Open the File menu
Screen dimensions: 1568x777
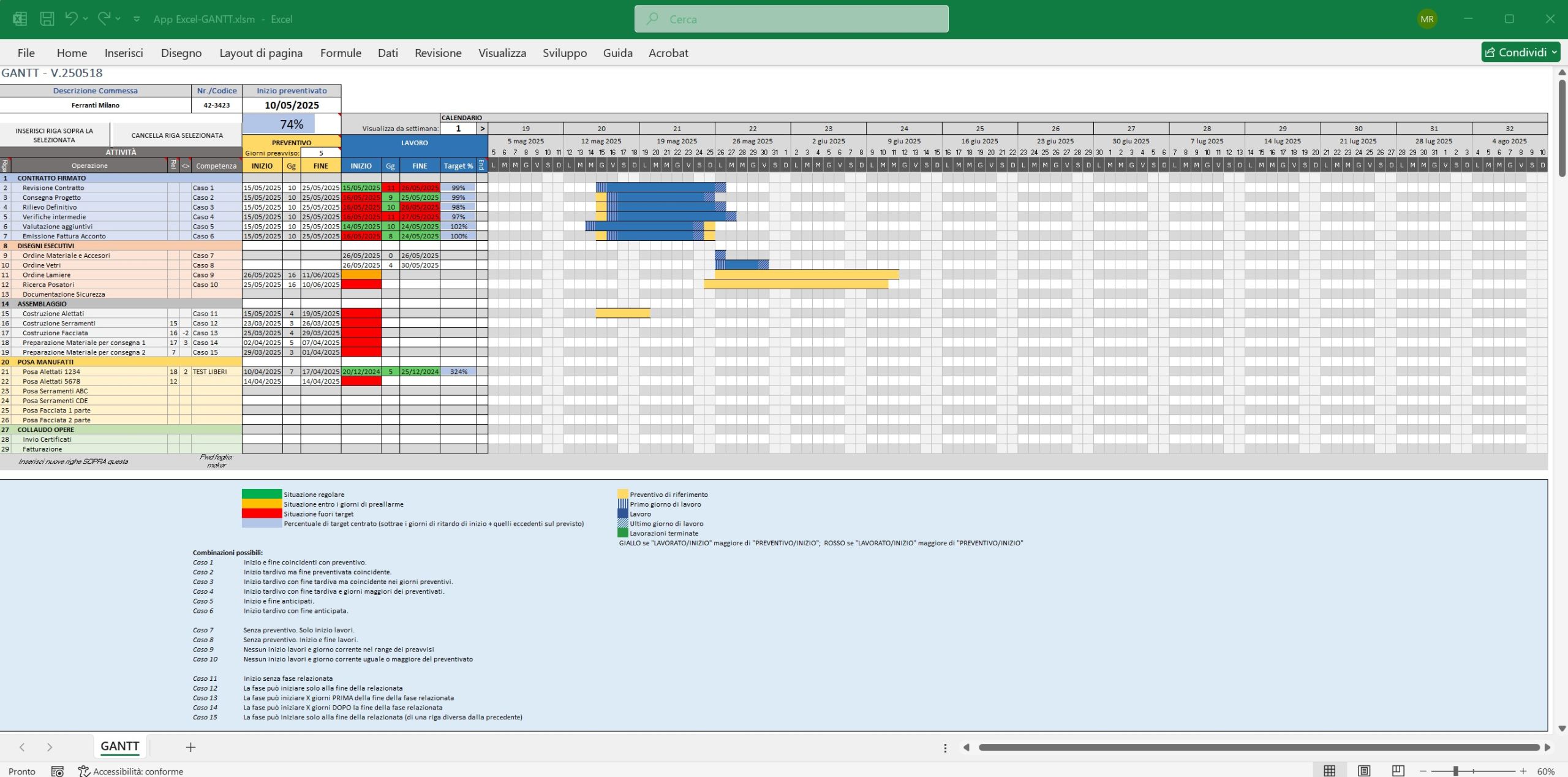point(26,53)
